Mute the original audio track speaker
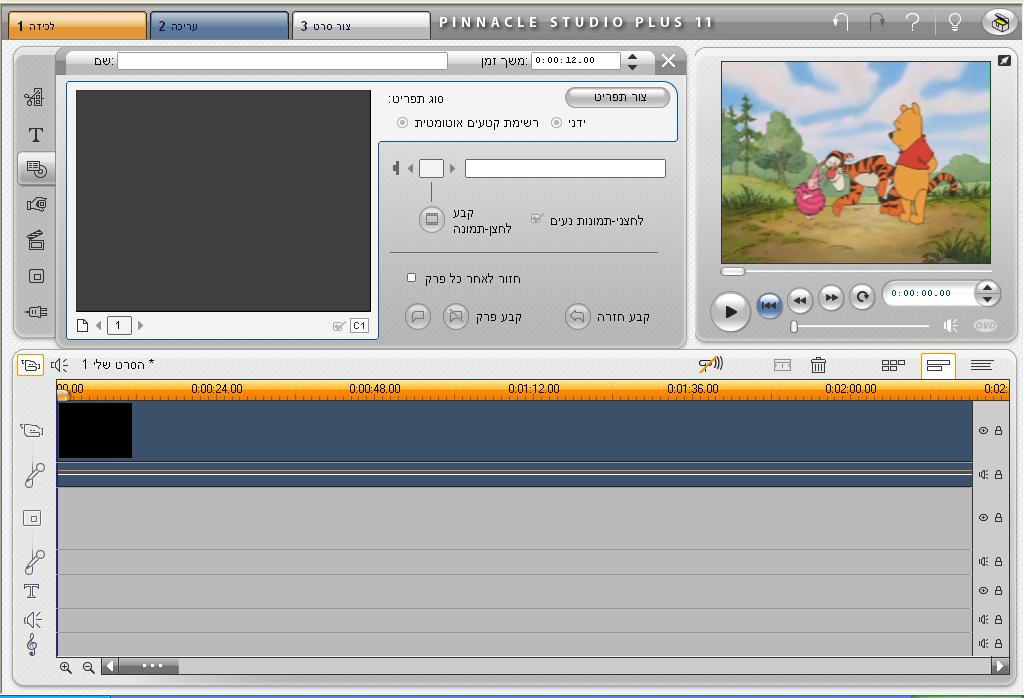 click(984, 475)
